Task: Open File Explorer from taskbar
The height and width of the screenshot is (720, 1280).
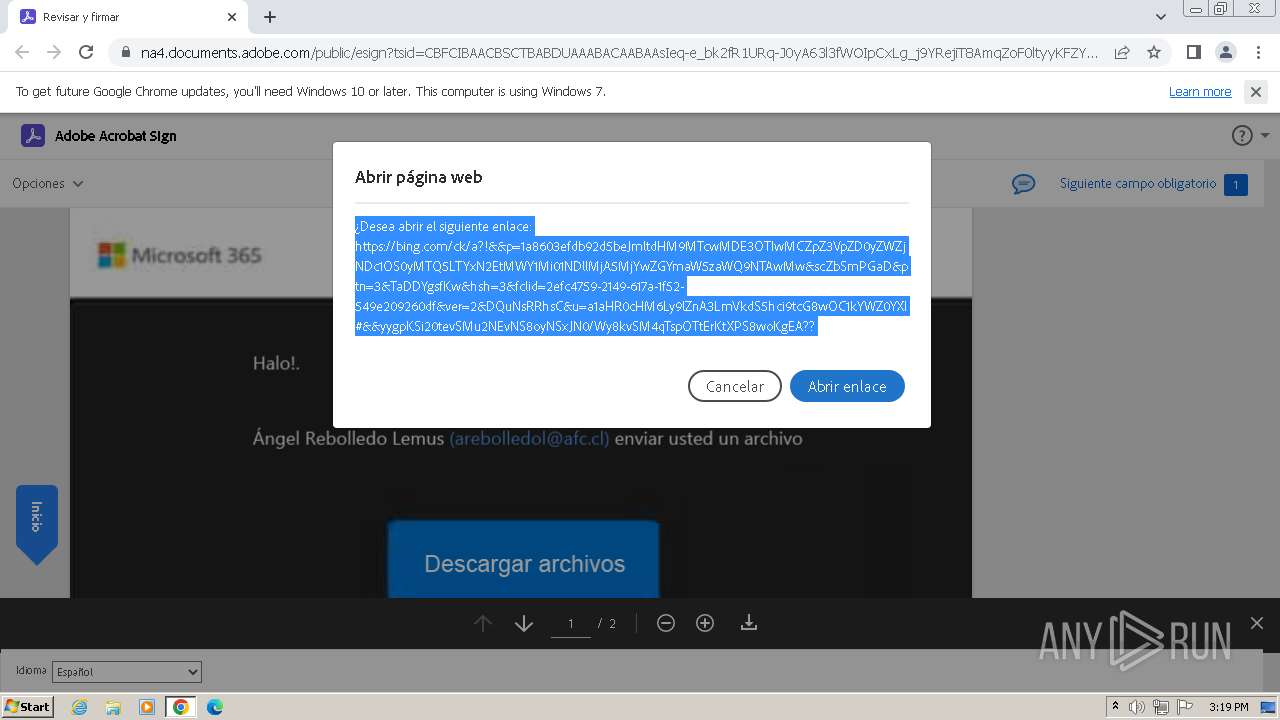Action: pyautogui.click(x=113, y=707)
